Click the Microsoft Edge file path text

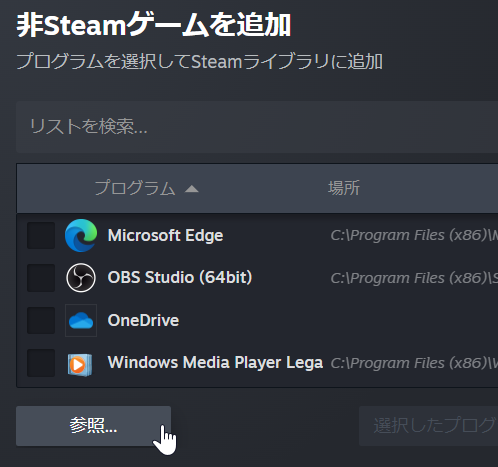point(414,235)
